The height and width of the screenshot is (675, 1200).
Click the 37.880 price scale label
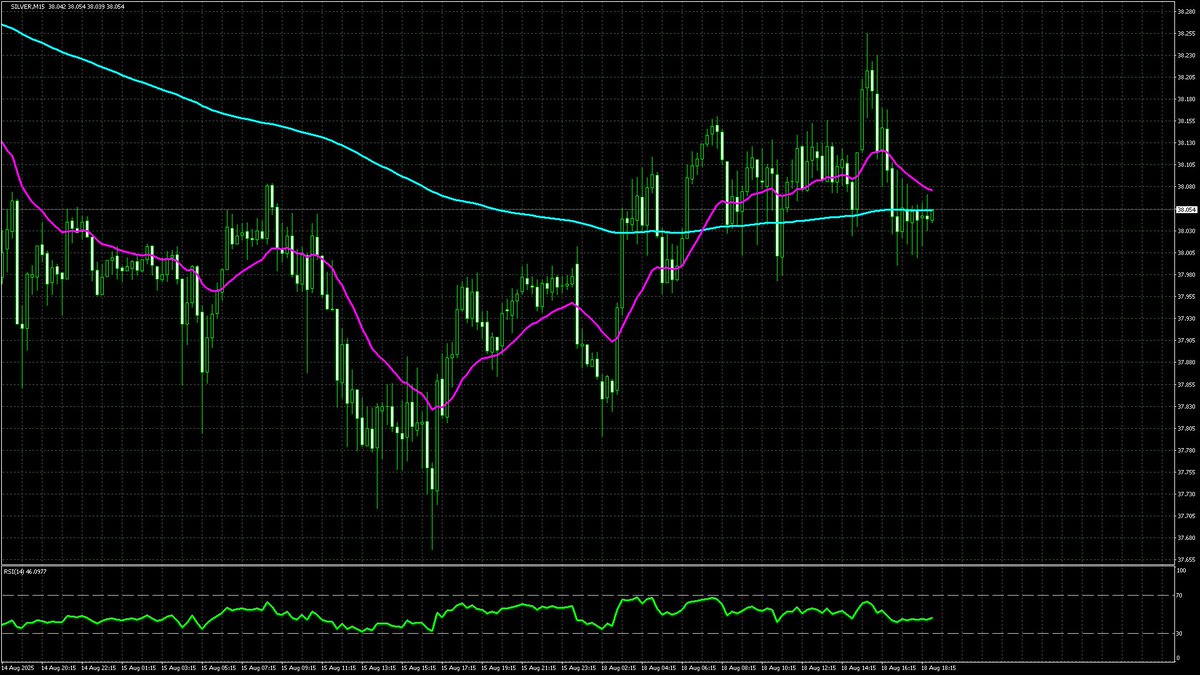pyautogui.click(x=1186, y=363)
